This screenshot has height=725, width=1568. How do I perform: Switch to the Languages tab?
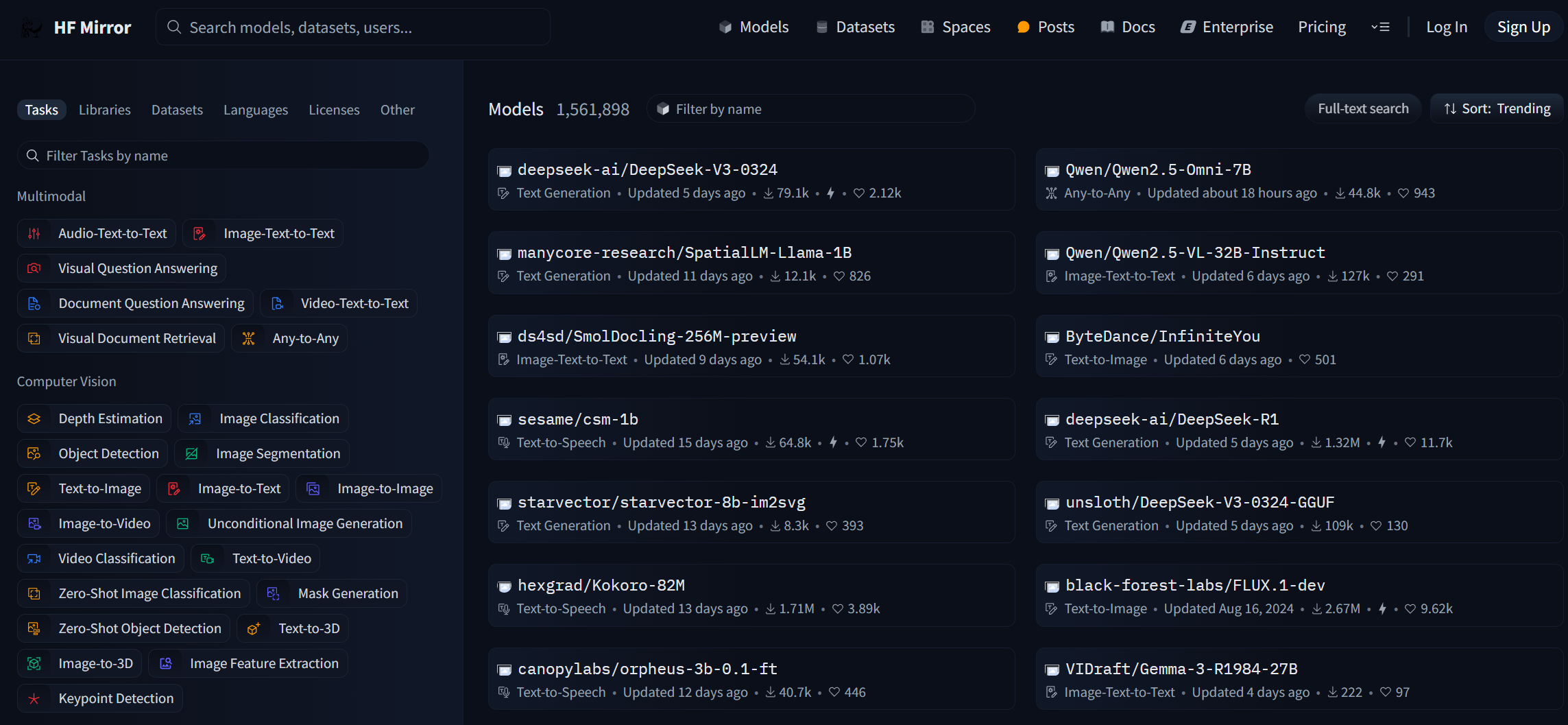pos(256,110)
